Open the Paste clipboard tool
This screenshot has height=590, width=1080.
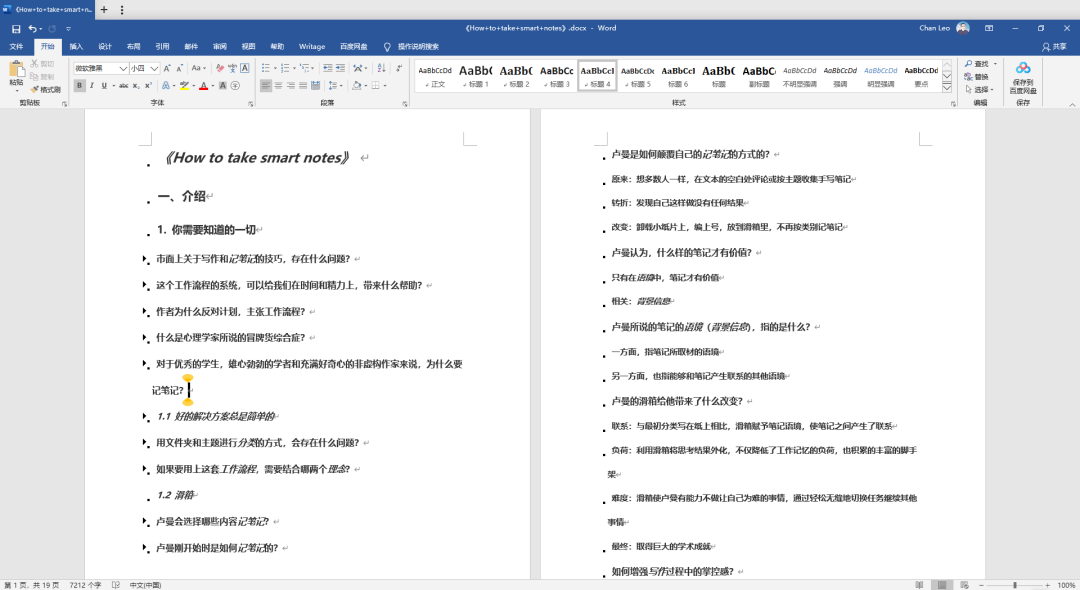pos(16,75)
